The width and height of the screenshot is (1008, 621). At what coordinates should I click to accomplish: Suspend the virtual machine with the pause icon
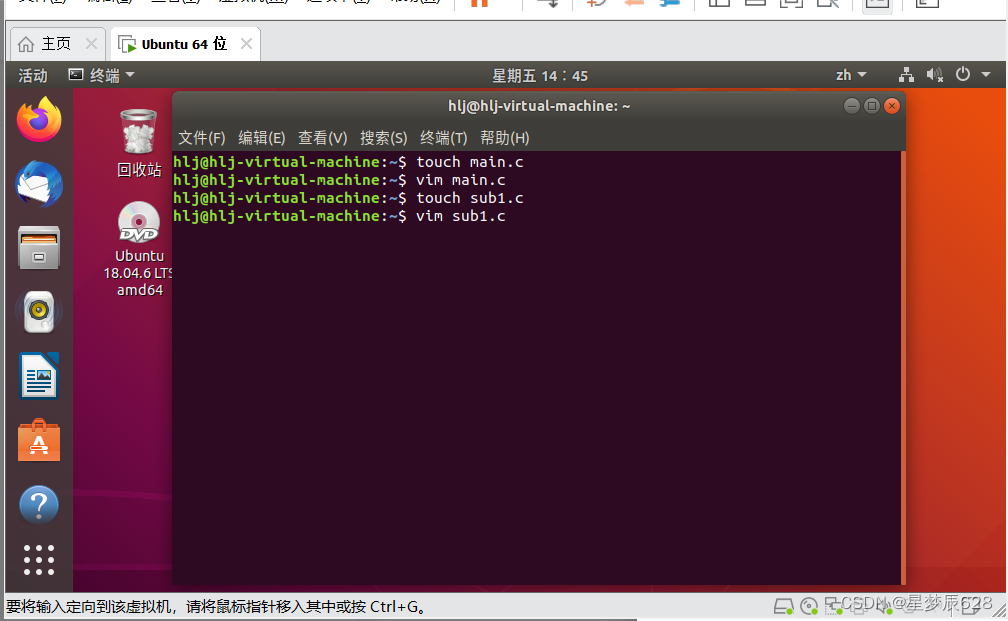point(477,5)
